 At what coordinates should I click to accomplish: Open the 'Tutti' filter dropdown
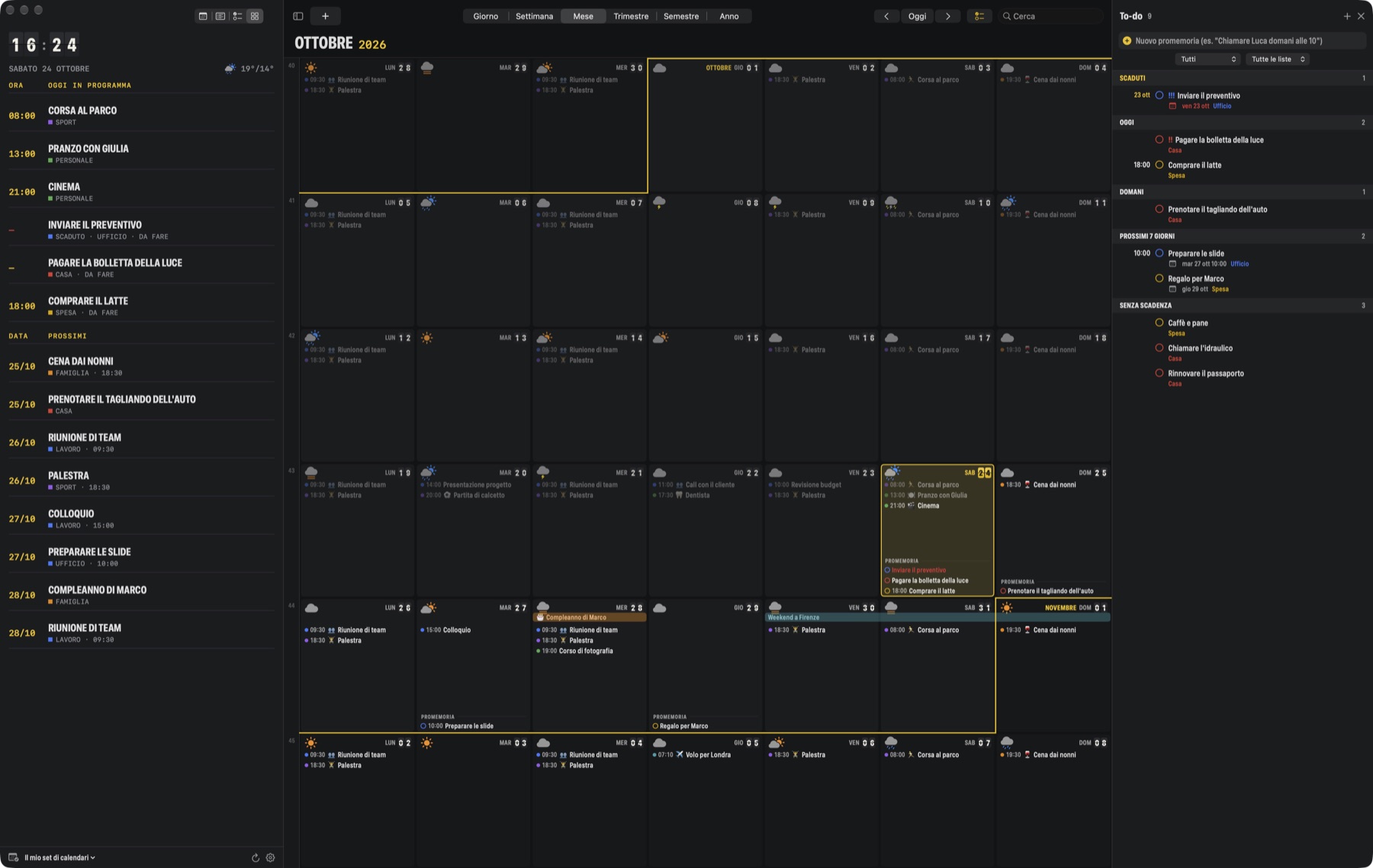point(1207,59)
